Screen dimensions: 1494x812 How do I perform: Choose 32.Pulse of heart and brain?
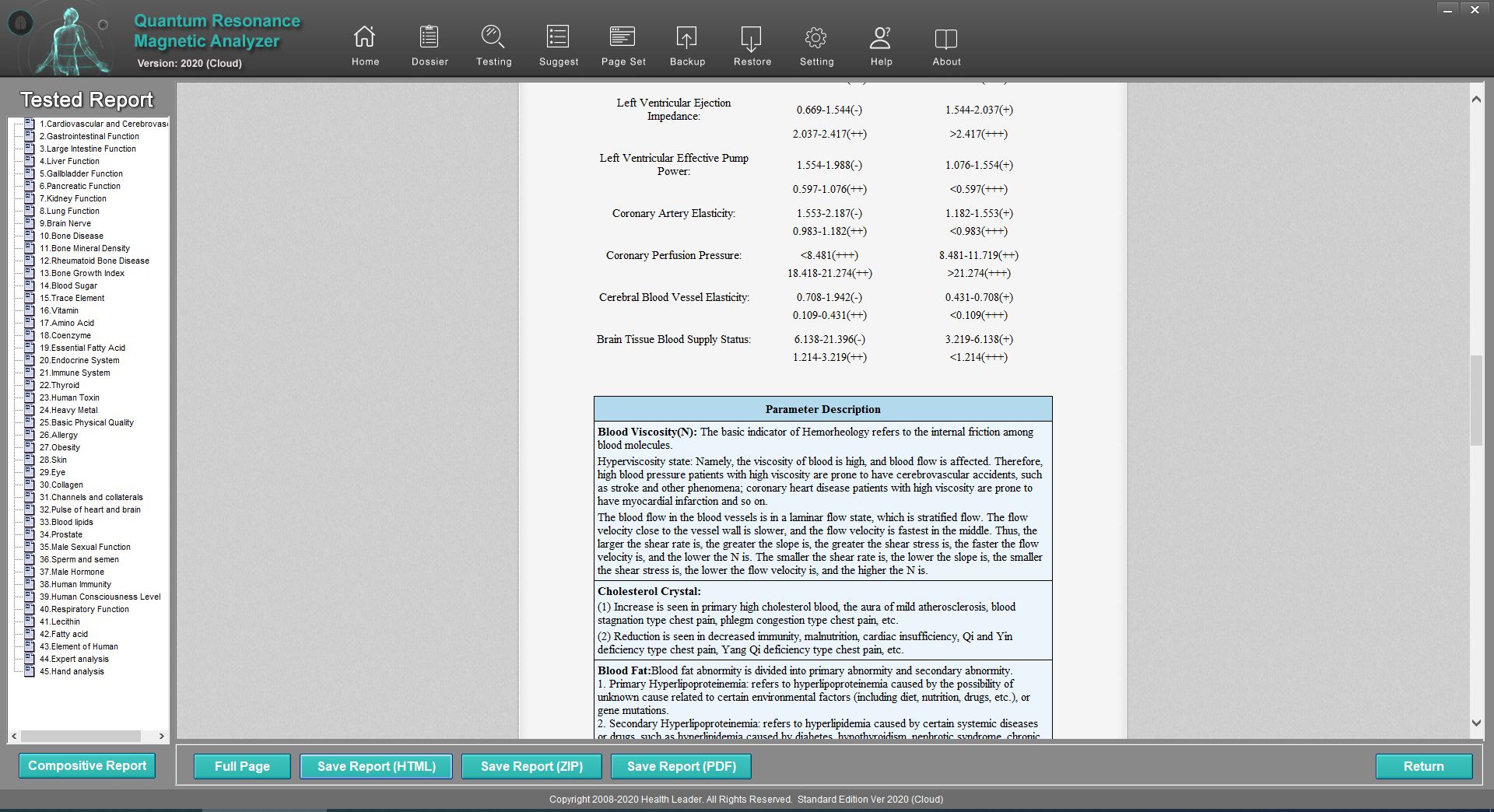[89, 509]
